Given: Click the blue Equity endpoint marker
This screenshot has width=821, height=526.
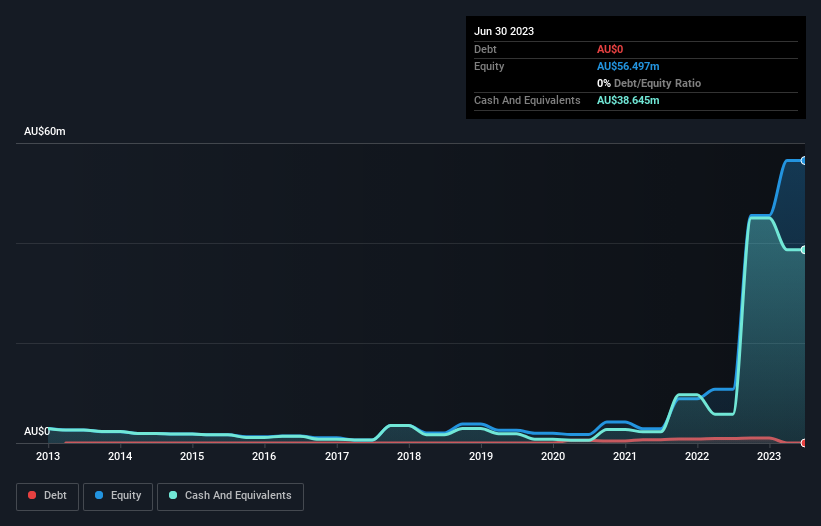Looking at the screenshot, I should [804, 161].
